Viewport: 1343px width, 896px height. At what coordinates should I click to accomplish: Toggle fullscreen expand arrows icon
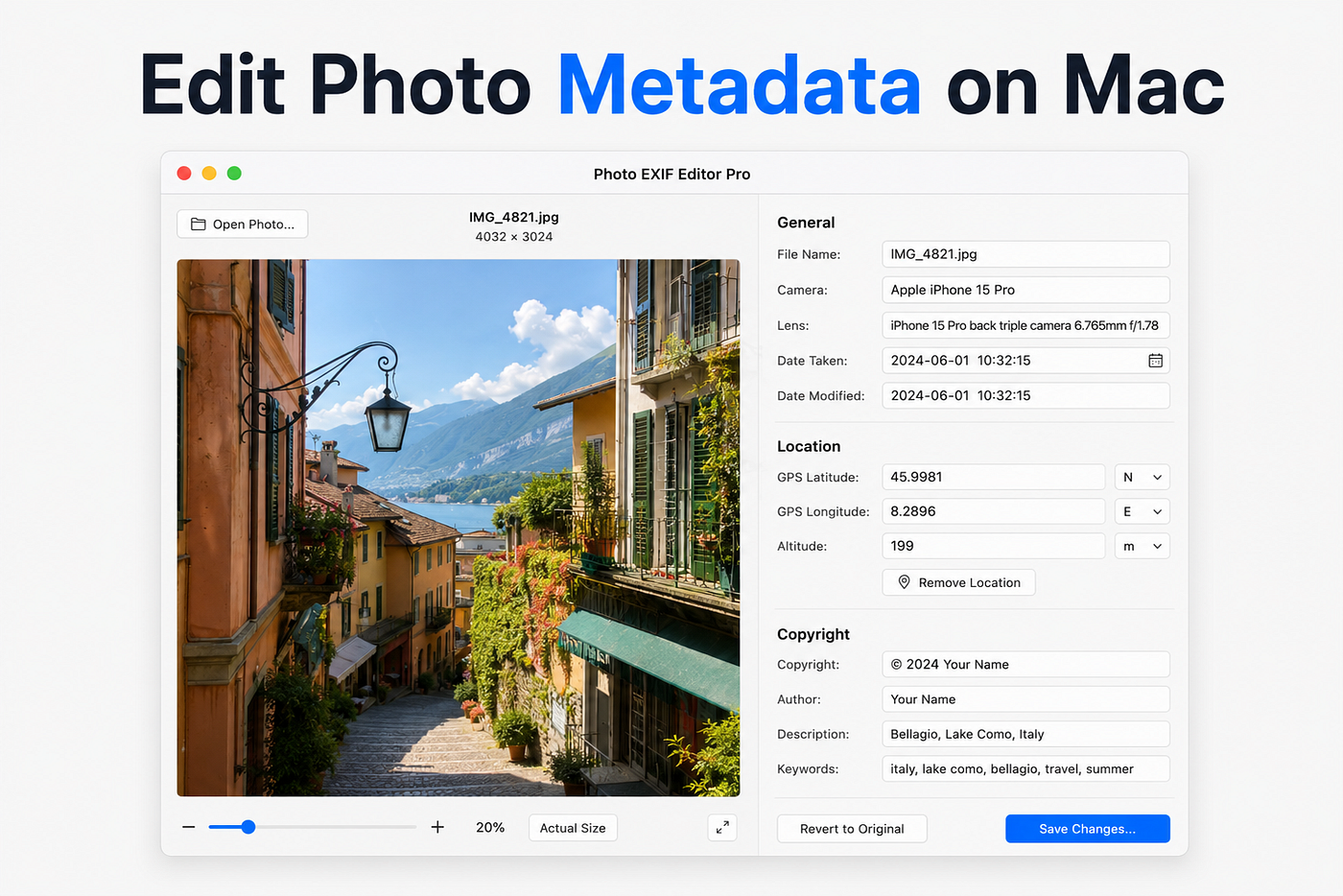722,827
